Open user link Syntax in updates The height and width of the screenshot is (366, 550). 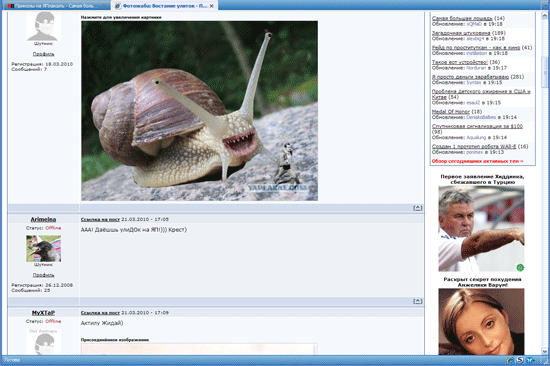pos(474,82)
